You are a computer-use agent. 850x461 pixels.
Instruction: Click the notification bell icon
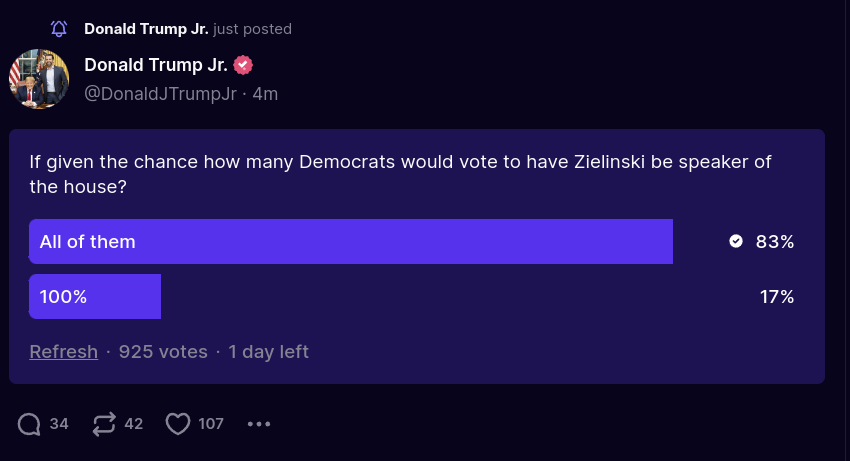(x=59, y=29)
